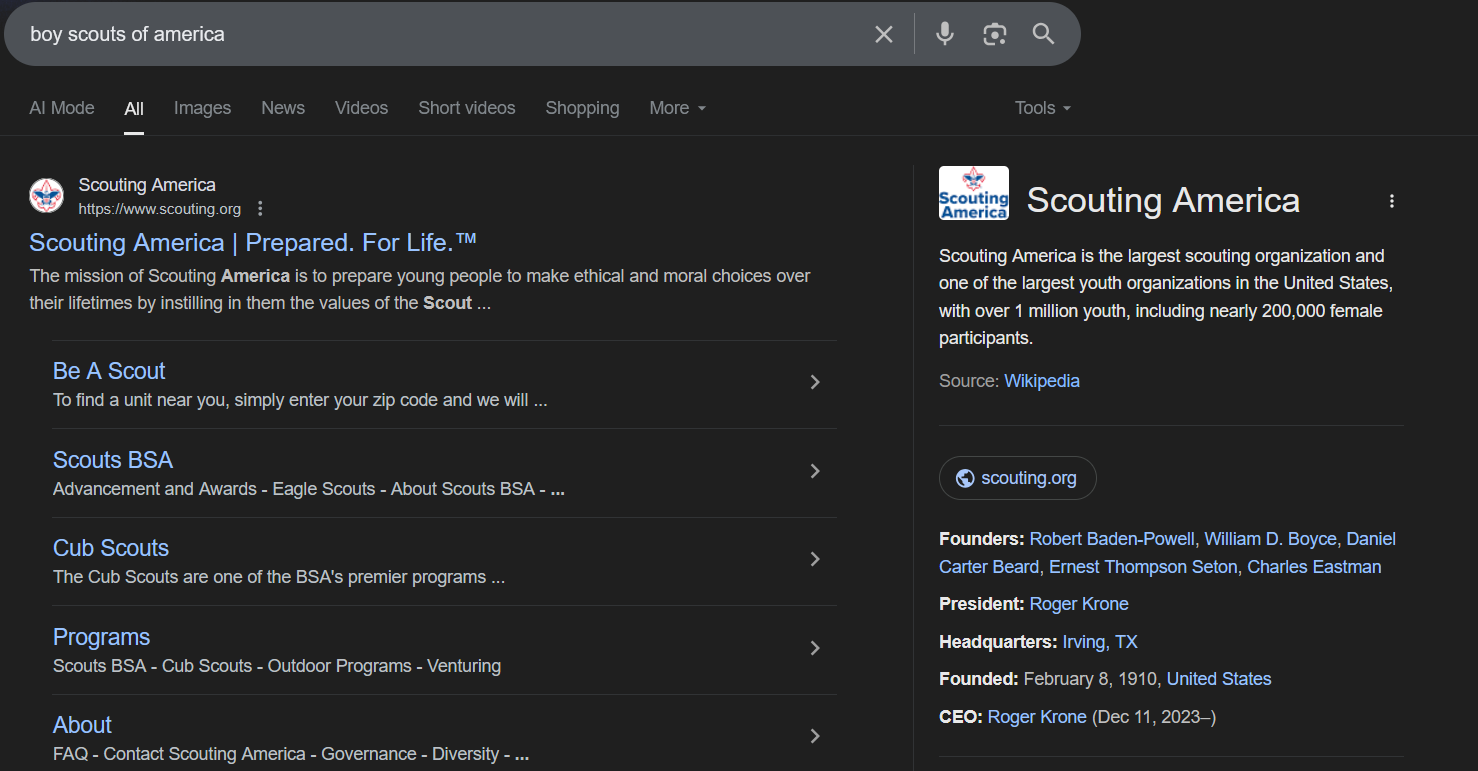Open the About sitelink
Viewport: 1478px width, 771px height.
click(x=82, y=725)
